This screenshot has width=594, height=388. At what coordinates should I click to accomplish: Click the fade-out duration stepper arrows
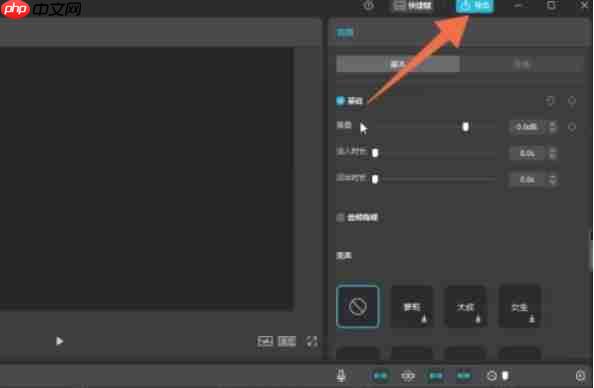pos(553,179)
